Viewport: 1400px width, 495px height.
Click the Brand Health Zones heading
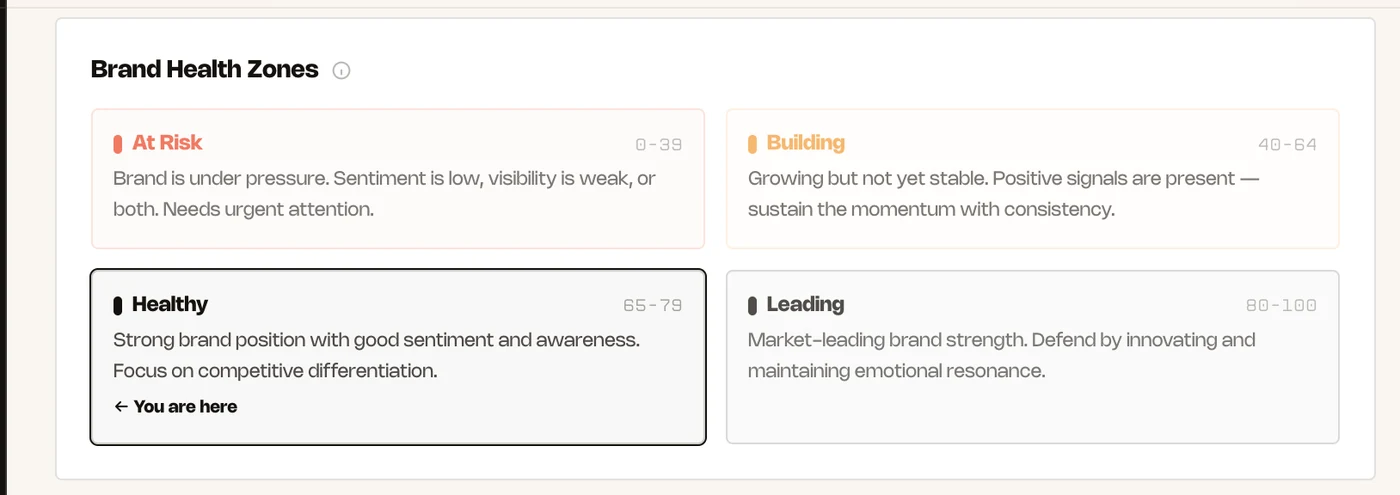point(205,70)
